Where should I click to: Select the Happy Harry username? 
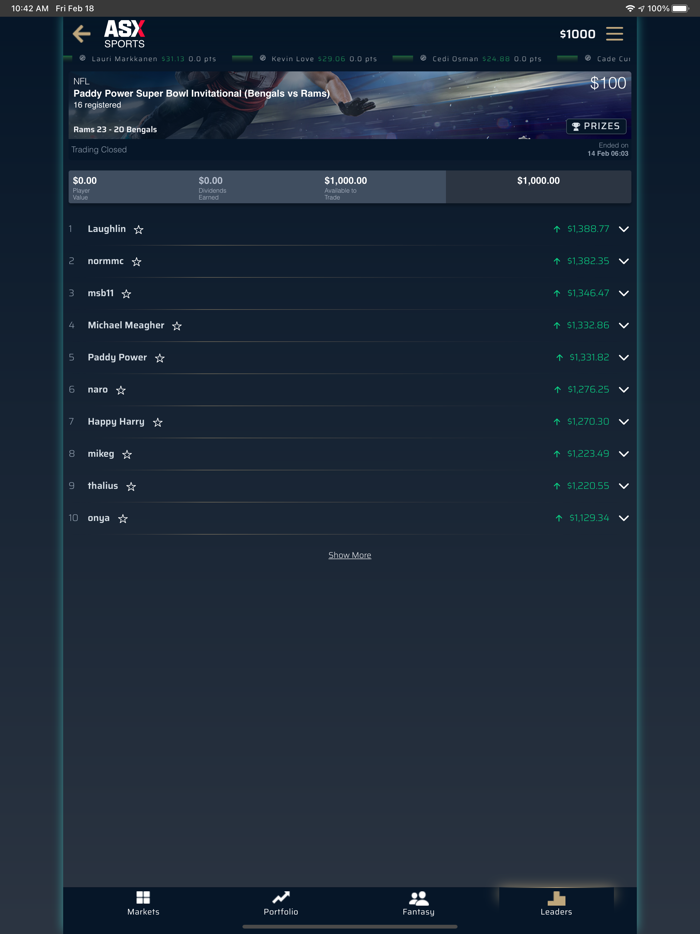point(116,422)
